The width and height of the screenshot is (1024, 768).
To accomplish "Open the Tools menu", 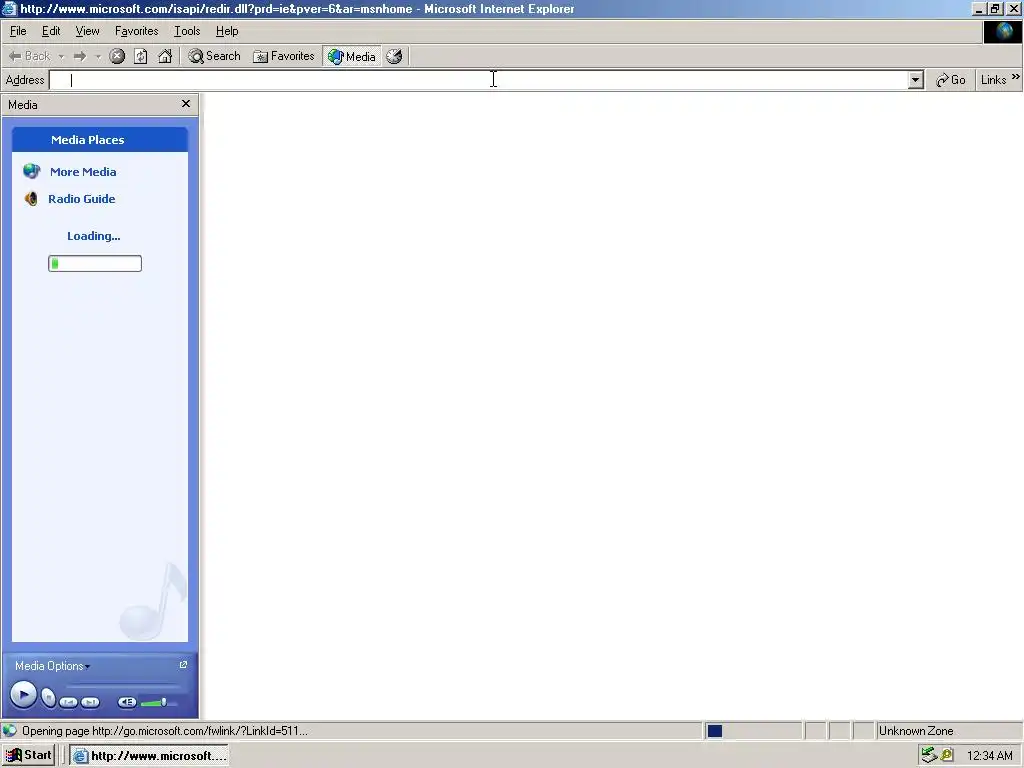I will point(187,31).
